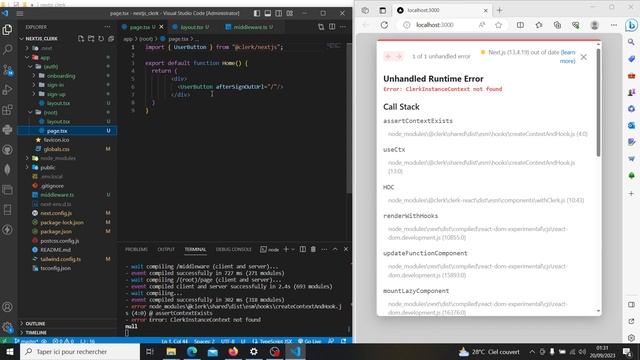Open globals.css in the file tree
This screenshot has height=360, width=640.
tap(57, 149)
